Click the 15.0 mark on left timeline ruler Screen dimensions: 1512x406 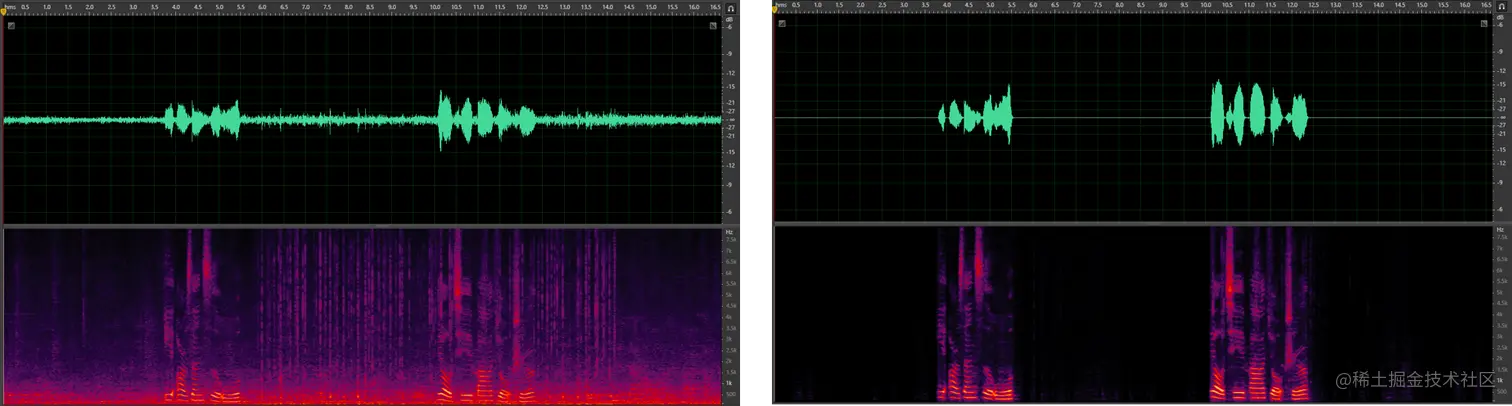(651, 6)
